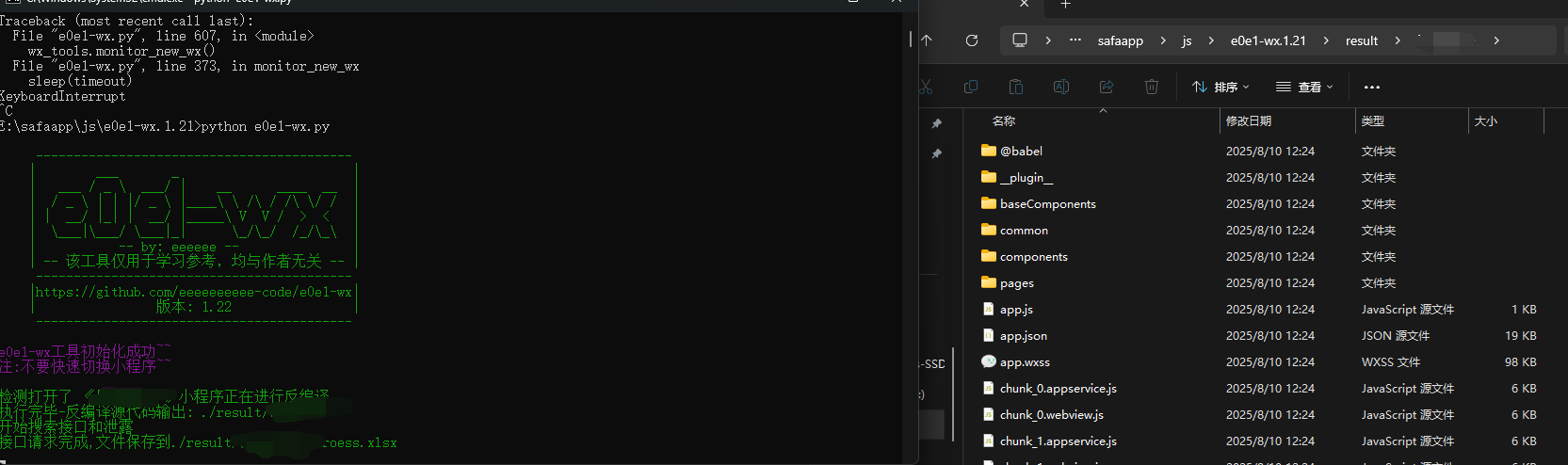
Task: Click the Copy icon in toolbar
Action: point(971,87)
